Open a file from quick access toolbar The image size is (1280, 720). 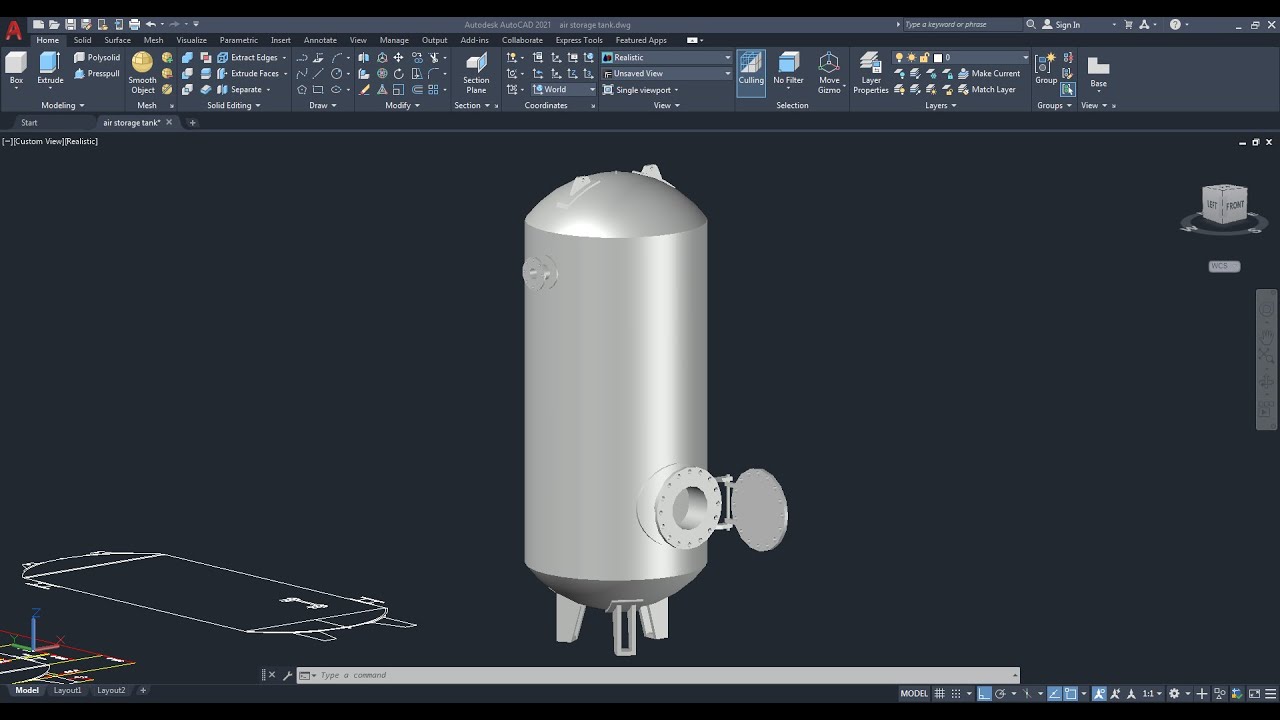pyautogui.click(x=54, y=24)
